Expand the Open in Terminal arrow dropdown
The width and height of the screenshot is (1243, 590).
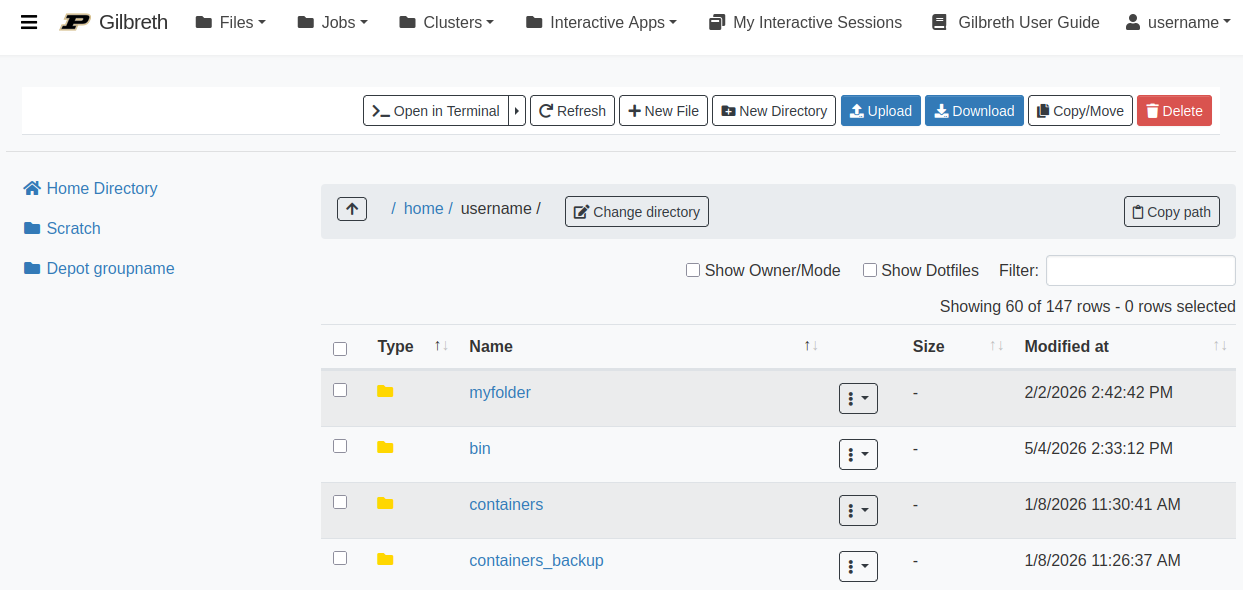(517, 111)
